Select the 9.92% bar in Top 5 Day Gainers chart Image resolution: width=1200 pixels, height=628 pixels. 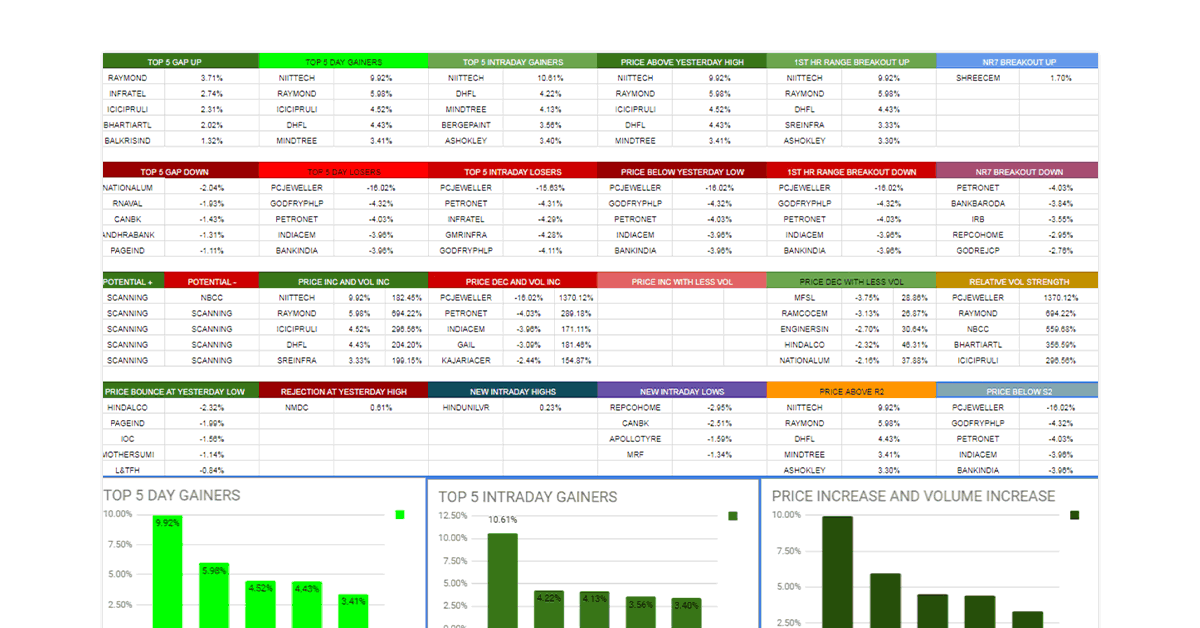[168, 570]
